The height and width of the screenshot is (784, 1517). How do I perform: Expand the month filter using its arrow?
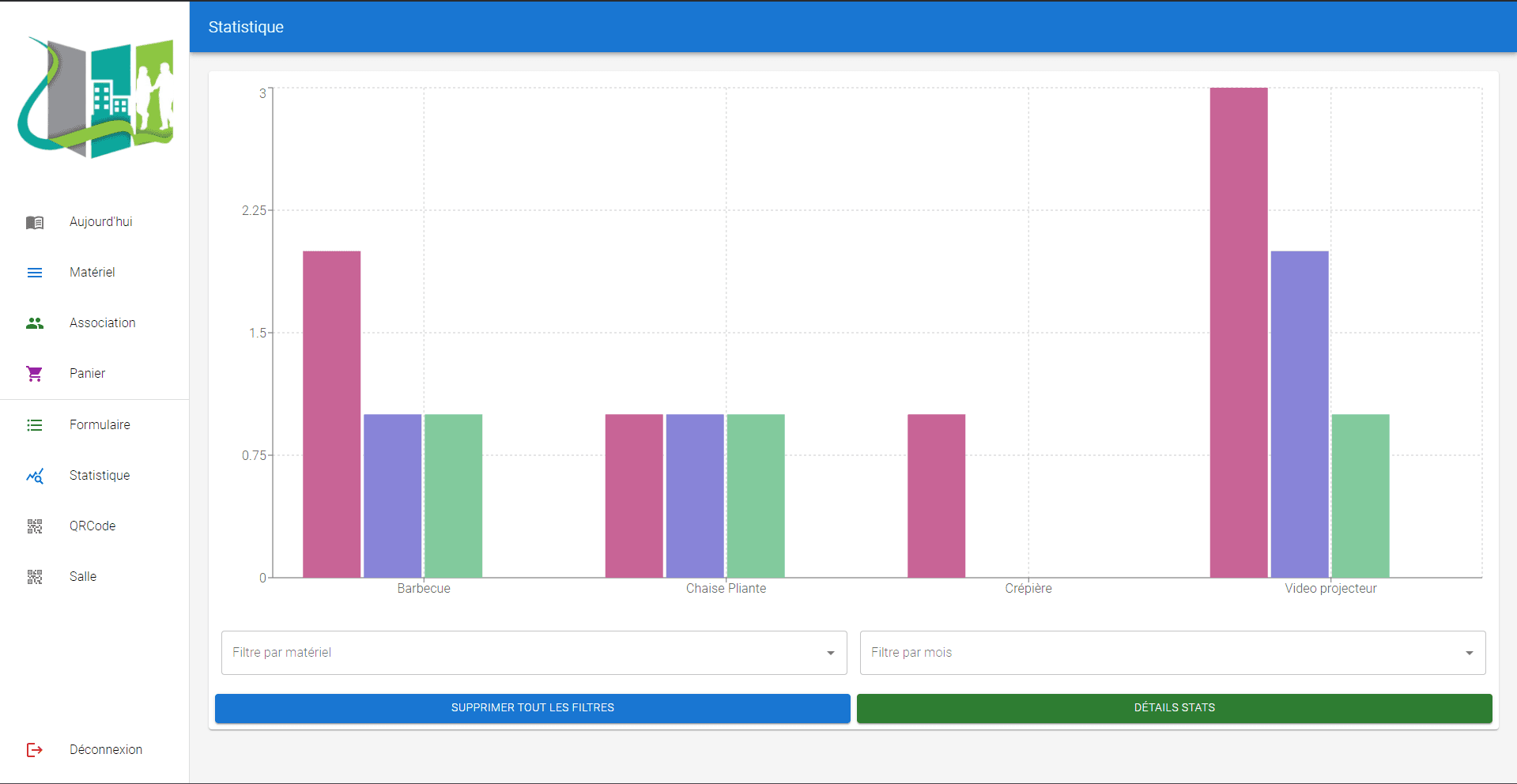pos(1469,653)
